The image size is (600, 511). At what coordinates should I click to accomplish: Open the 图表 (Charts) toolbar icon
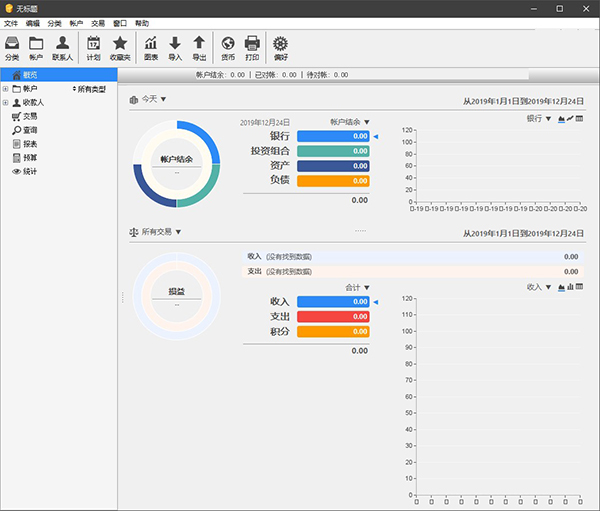point(151,47)
